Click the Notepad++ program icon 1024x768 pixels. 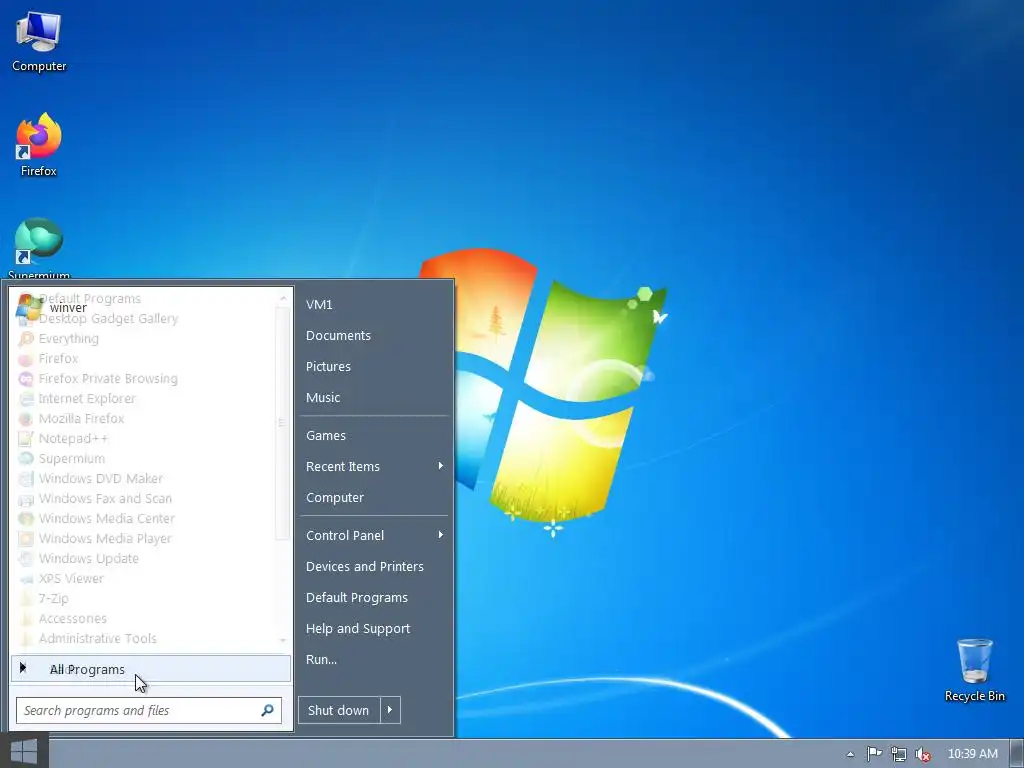pyautogui.click(x=26, y=439)
